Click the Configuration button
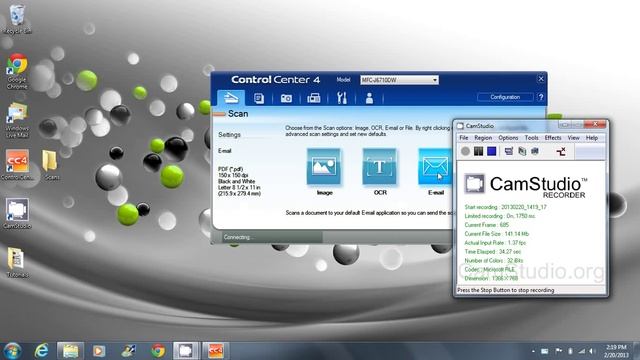 point(505,97)
